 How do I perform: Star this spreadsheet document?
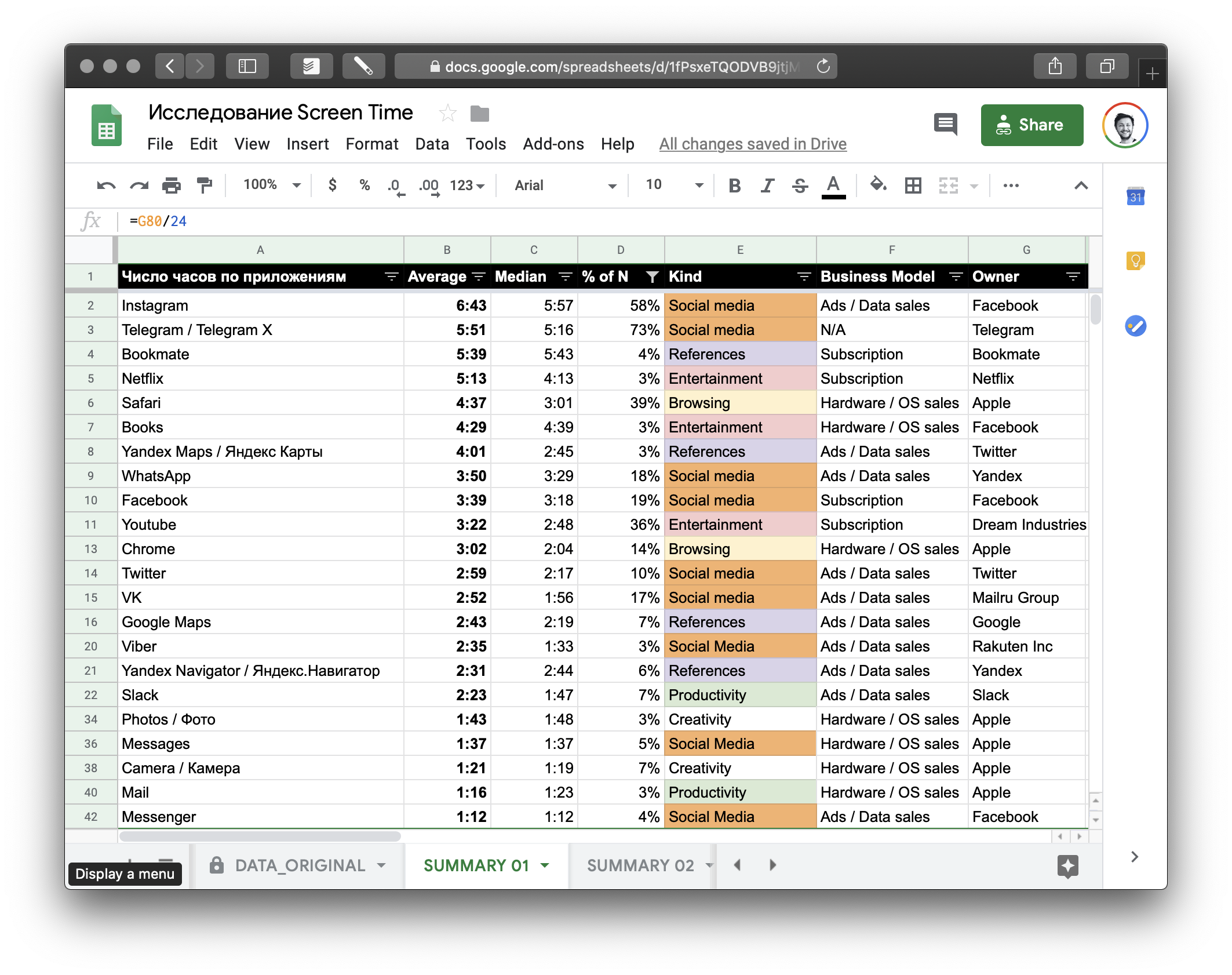click(x=447, y=114)
